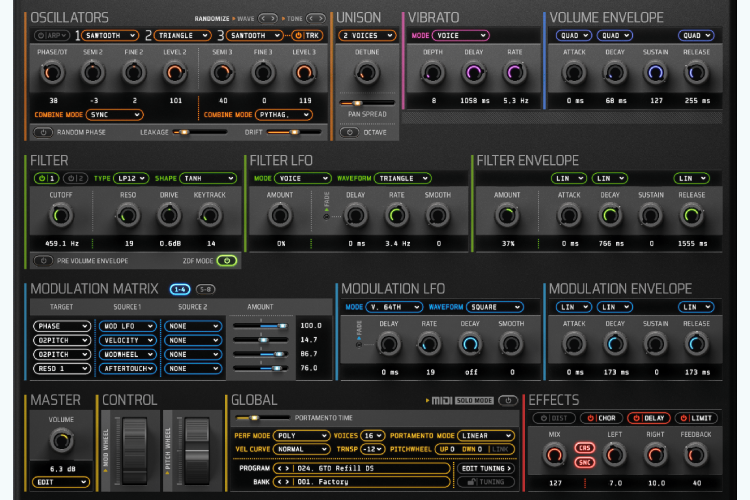Open the Master Edit menu button
750x500 pixels.
tap(61, 482)
